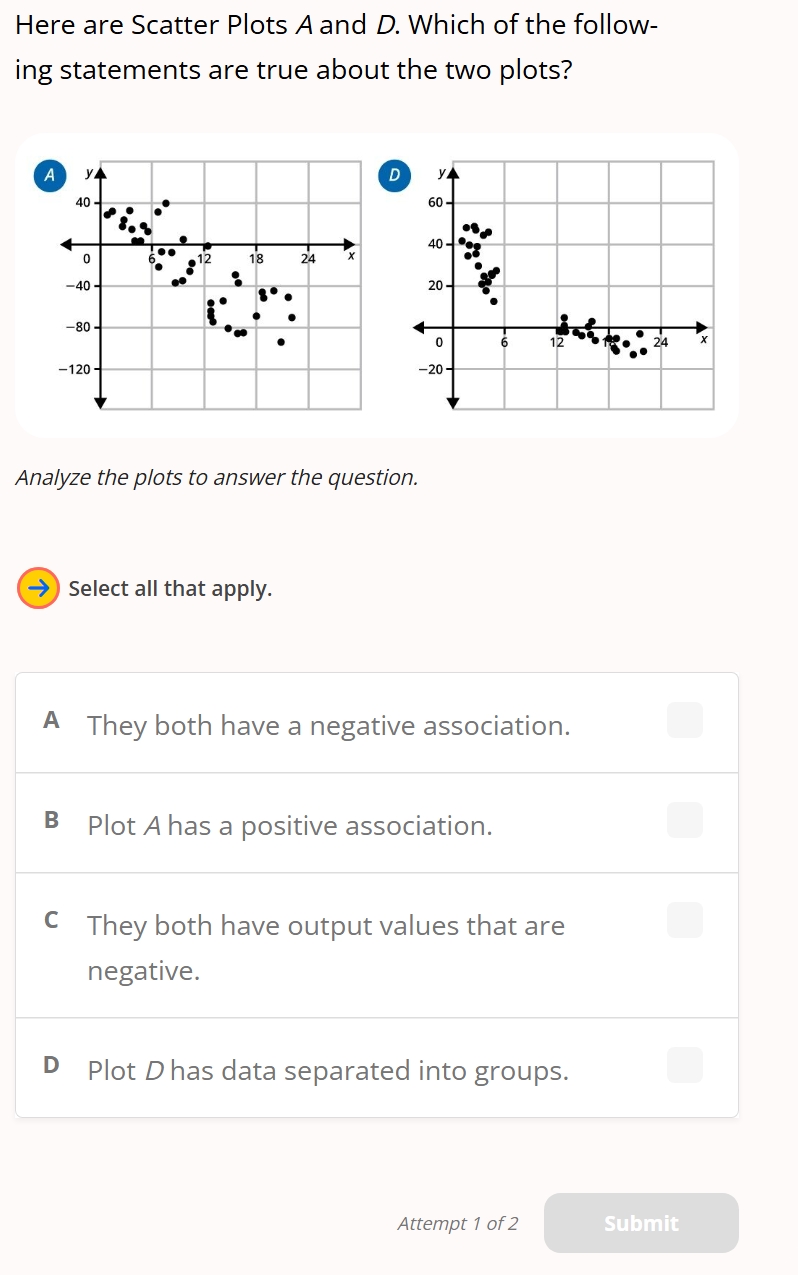Check the box for answer choice B
Viewport: 798px width, 1275px height.
point(685,820)
